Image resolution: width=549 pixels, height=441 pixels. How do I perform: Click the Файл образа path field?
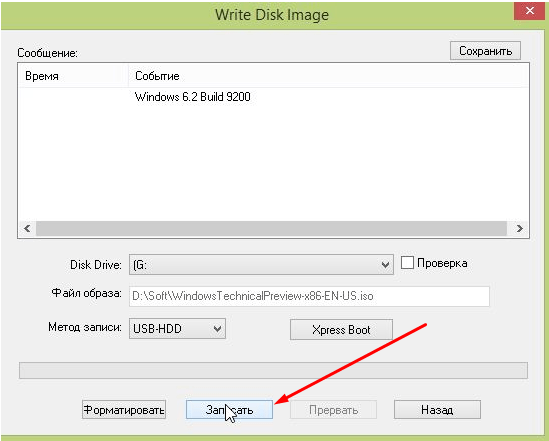click(x=309, y=296)
